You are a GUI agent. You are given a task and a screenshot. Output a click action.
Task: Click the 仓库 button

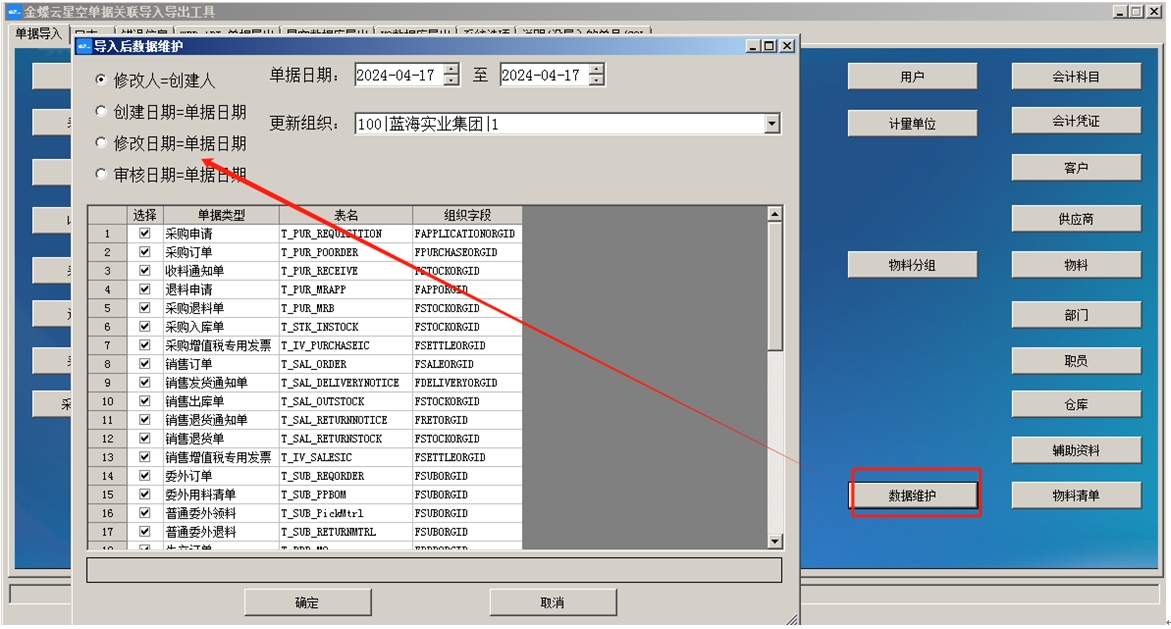click(1076, 404)
